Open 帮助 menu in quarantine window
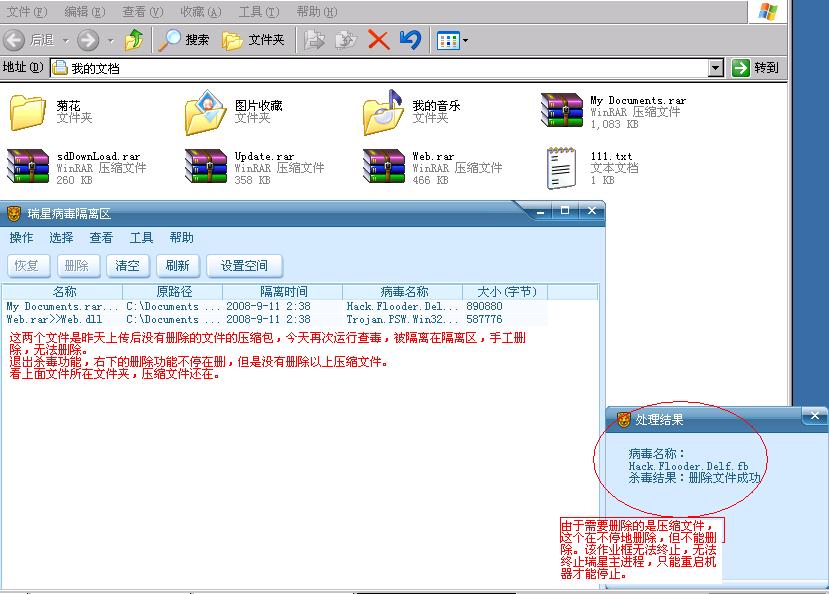The image size is (829, 594). coord(181,237)
